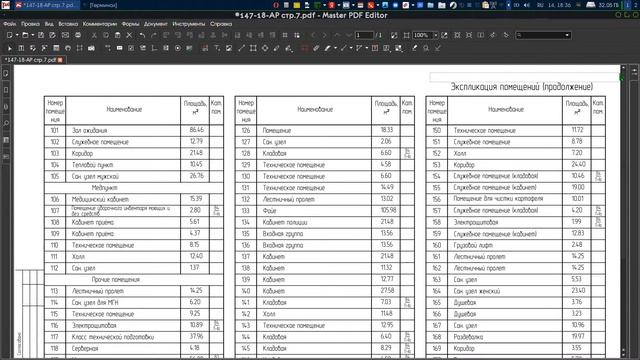Close the 147-18-АР стр.7.pdf document tab

pos(60,60)
